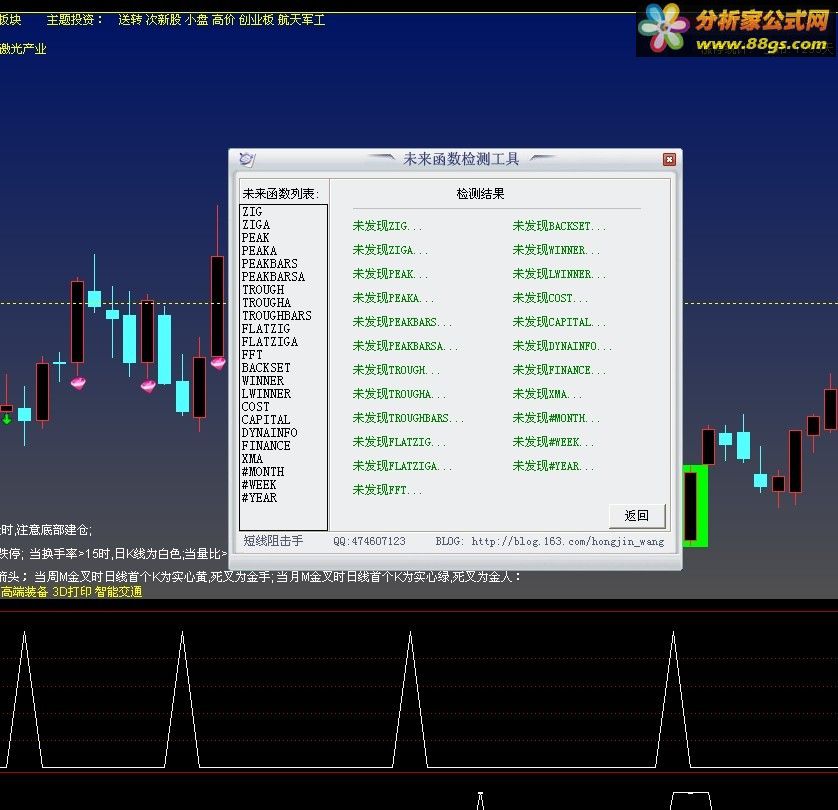838x810 pixels.
Task: Click the 激光产业 label in the chart
Action: click(23, 49)
